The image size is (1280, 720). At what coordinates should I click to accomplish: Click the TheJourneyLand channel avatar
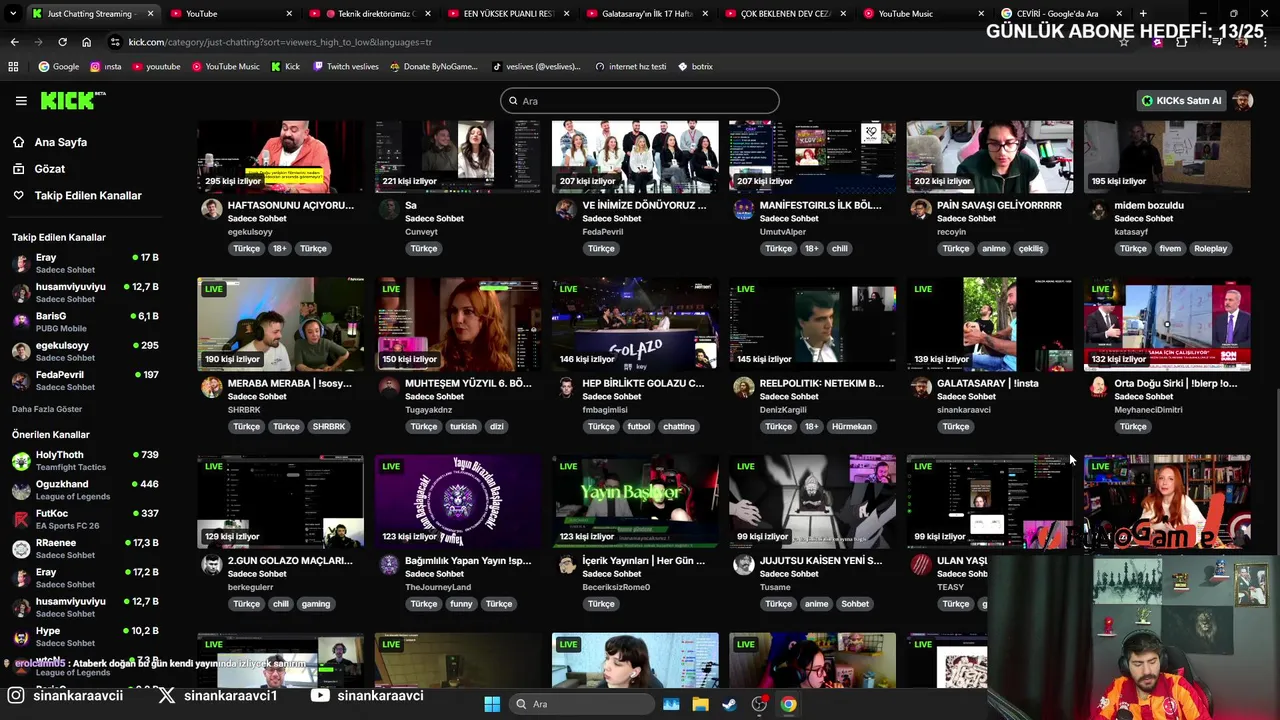click(389, 565)
